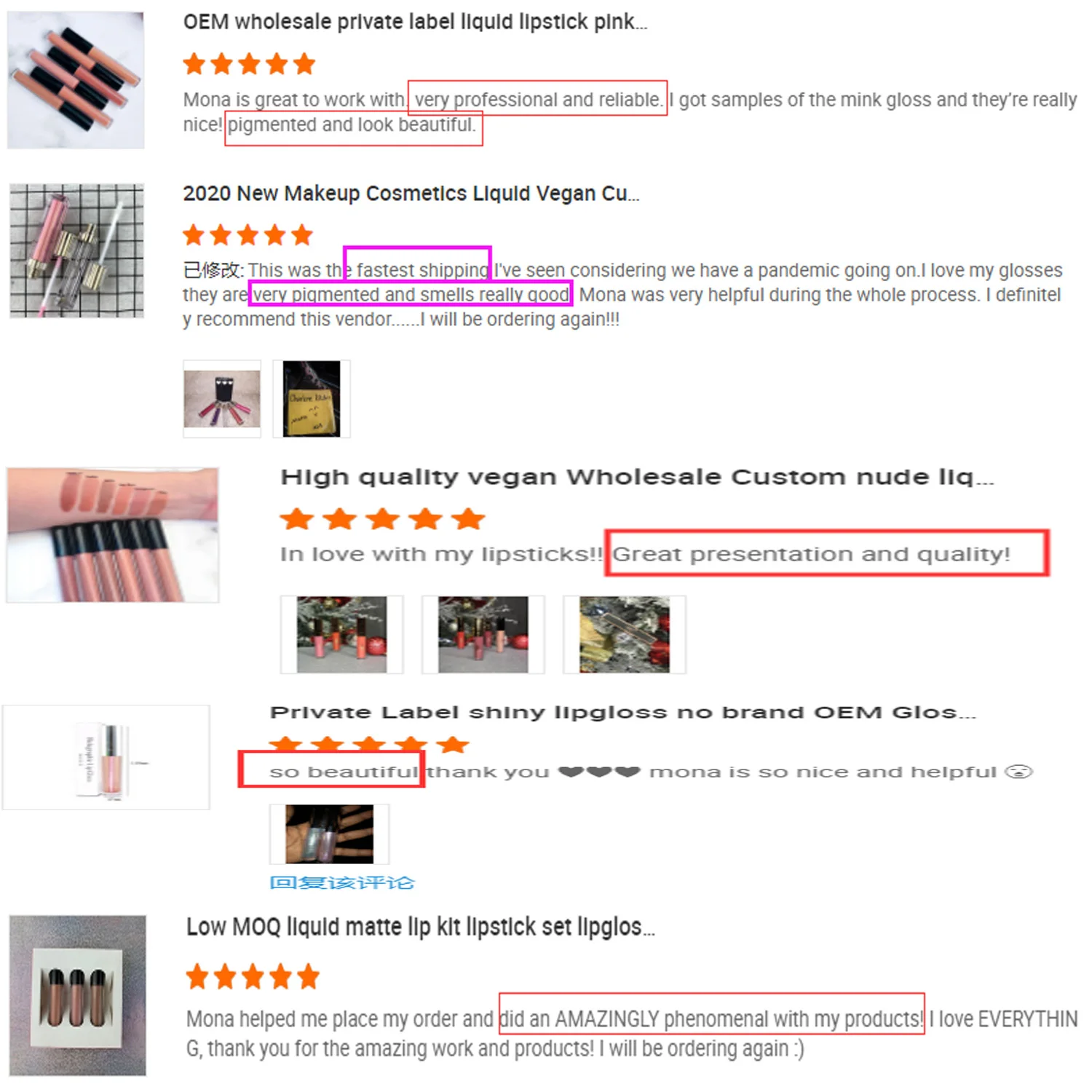Open the 2020 New Makeup Cosmetics listing title
This screenshot has width=1092, height=1092.
[x=411, y=194]
